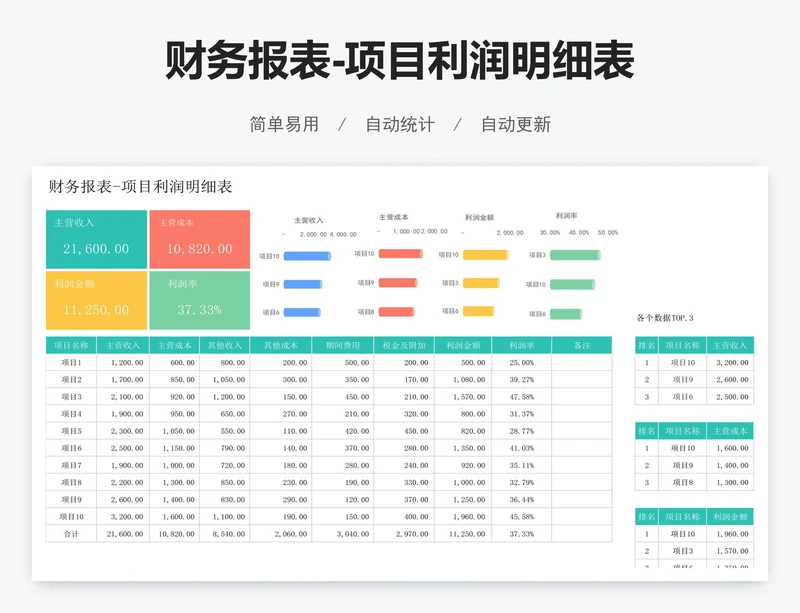Select 合计 其他收入 total 8,540.00
This screenshot has height=613, width=800.
224,534
